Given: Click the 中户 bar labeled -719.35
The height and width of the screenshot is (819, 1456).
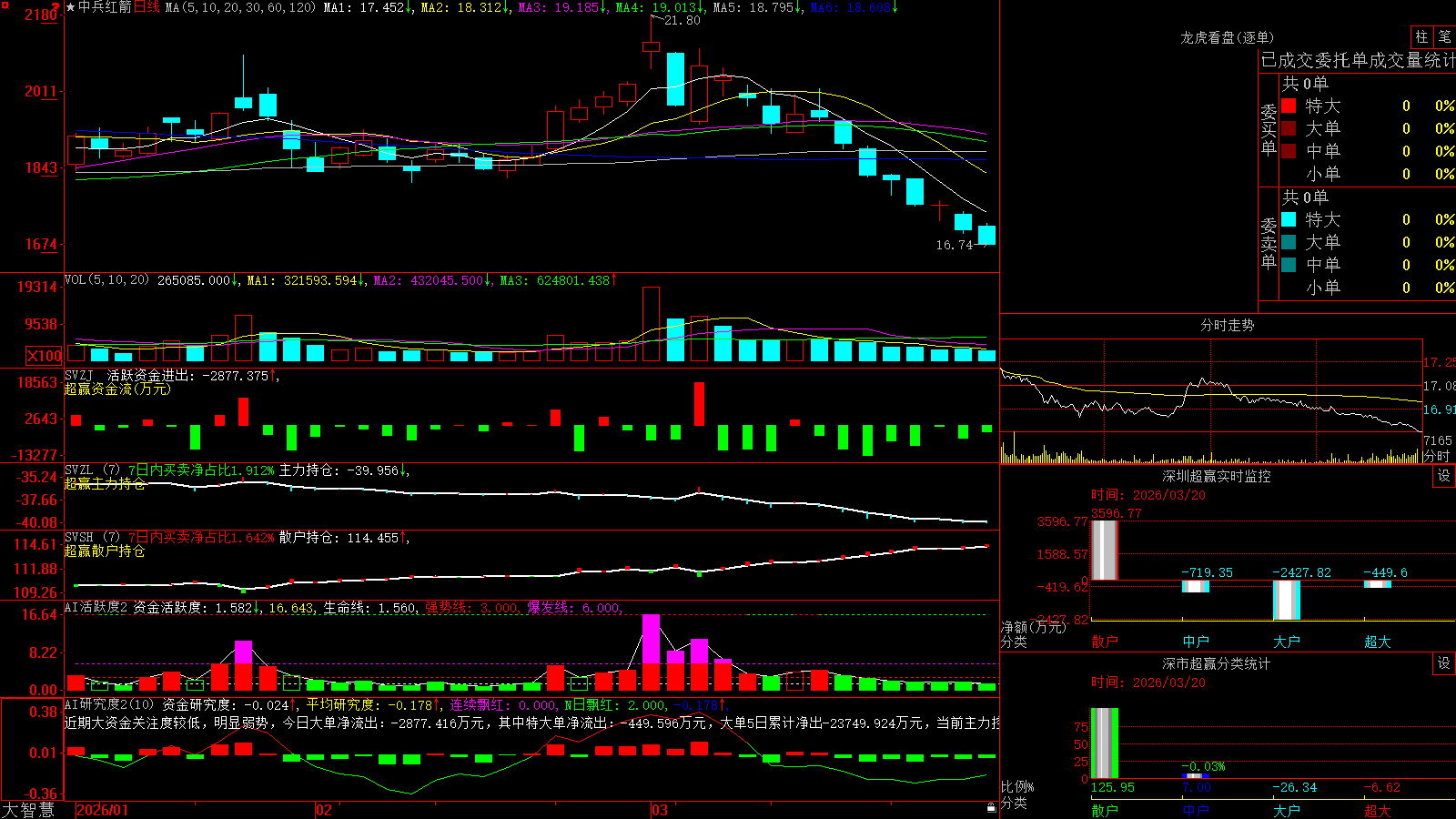Looking at the screenshot, I should (1196, 586).
